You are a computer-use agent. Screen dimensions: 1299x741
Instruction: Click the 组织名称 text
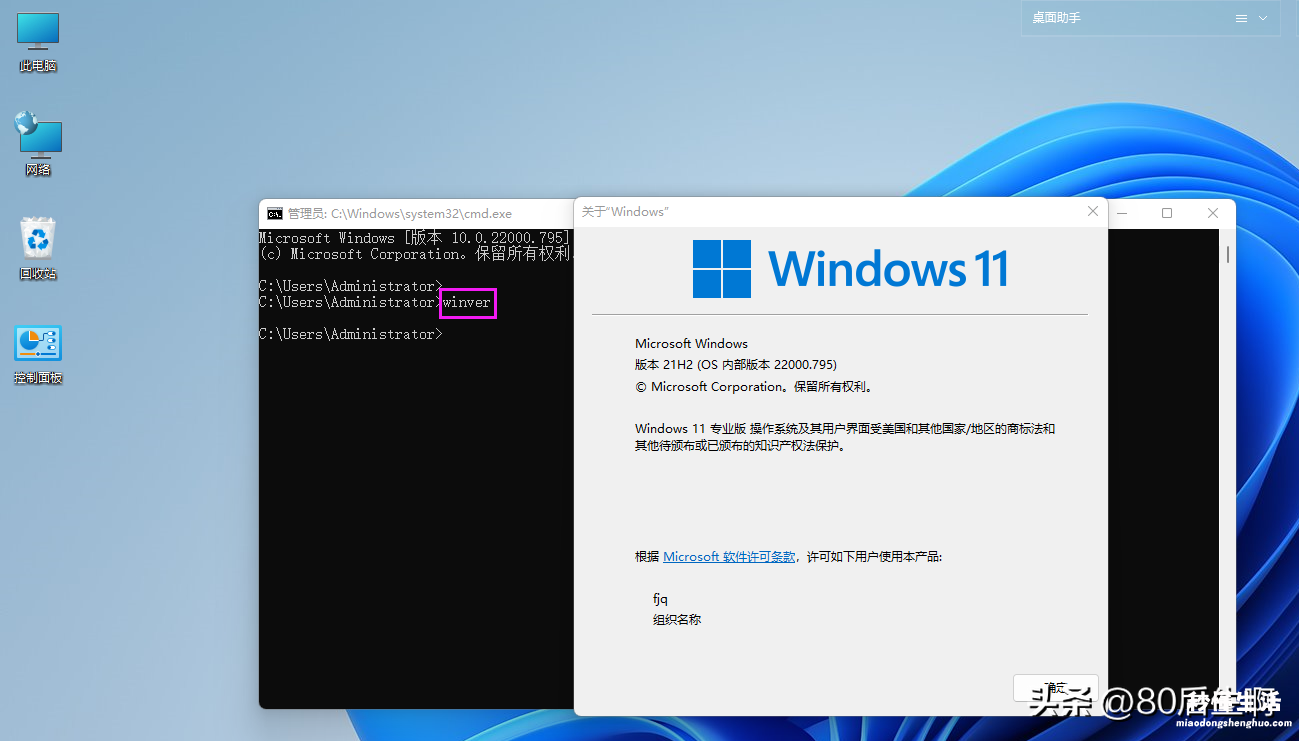677,620
